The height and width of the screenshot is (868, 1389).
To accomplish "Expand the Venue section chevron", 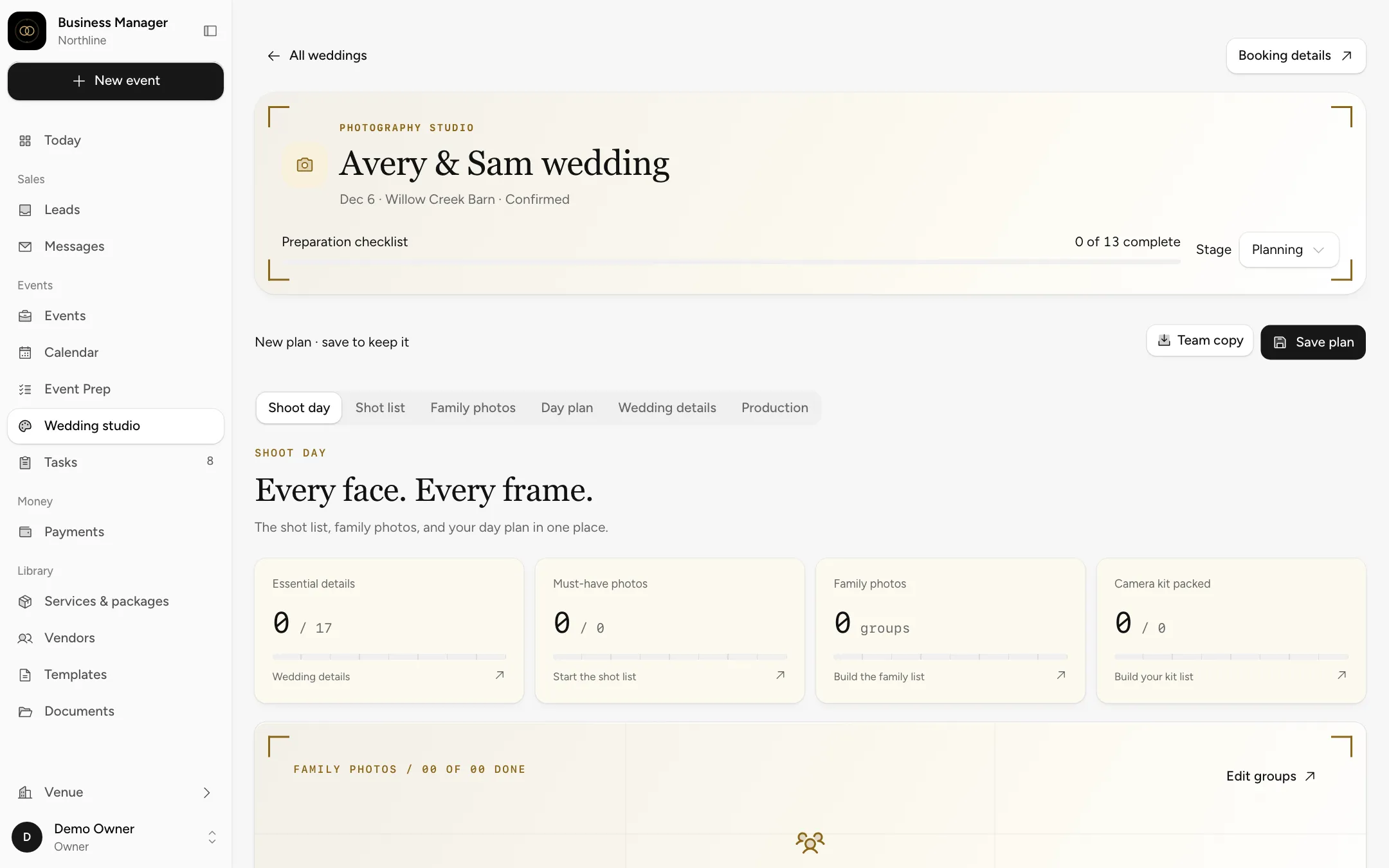I will [x=207, y=792].
